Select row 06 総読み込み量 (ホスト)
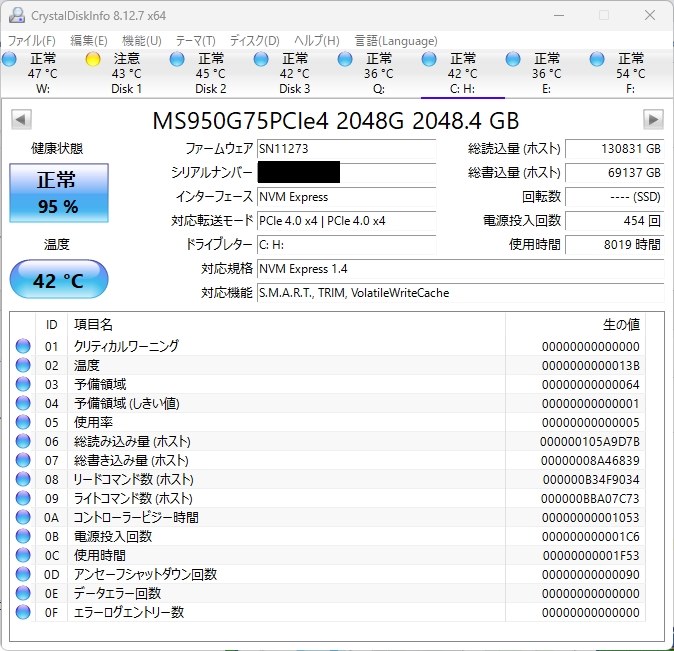The height and width of the screenshot is (651, 674). click(328, 441)
